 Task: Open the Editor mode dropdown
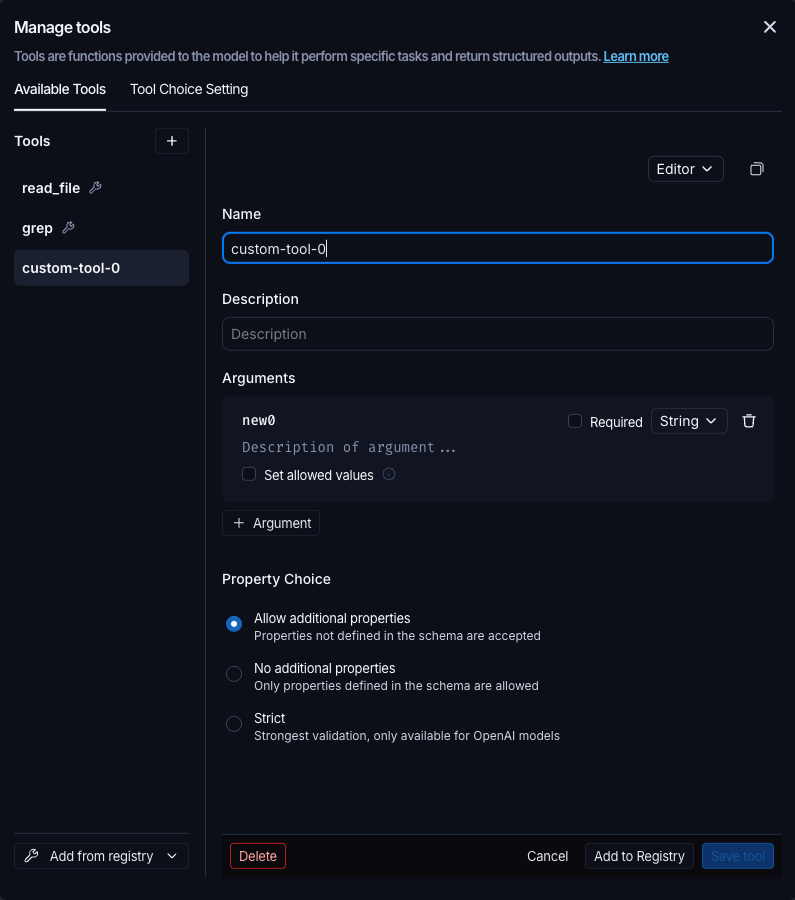(x=685, y=169)
